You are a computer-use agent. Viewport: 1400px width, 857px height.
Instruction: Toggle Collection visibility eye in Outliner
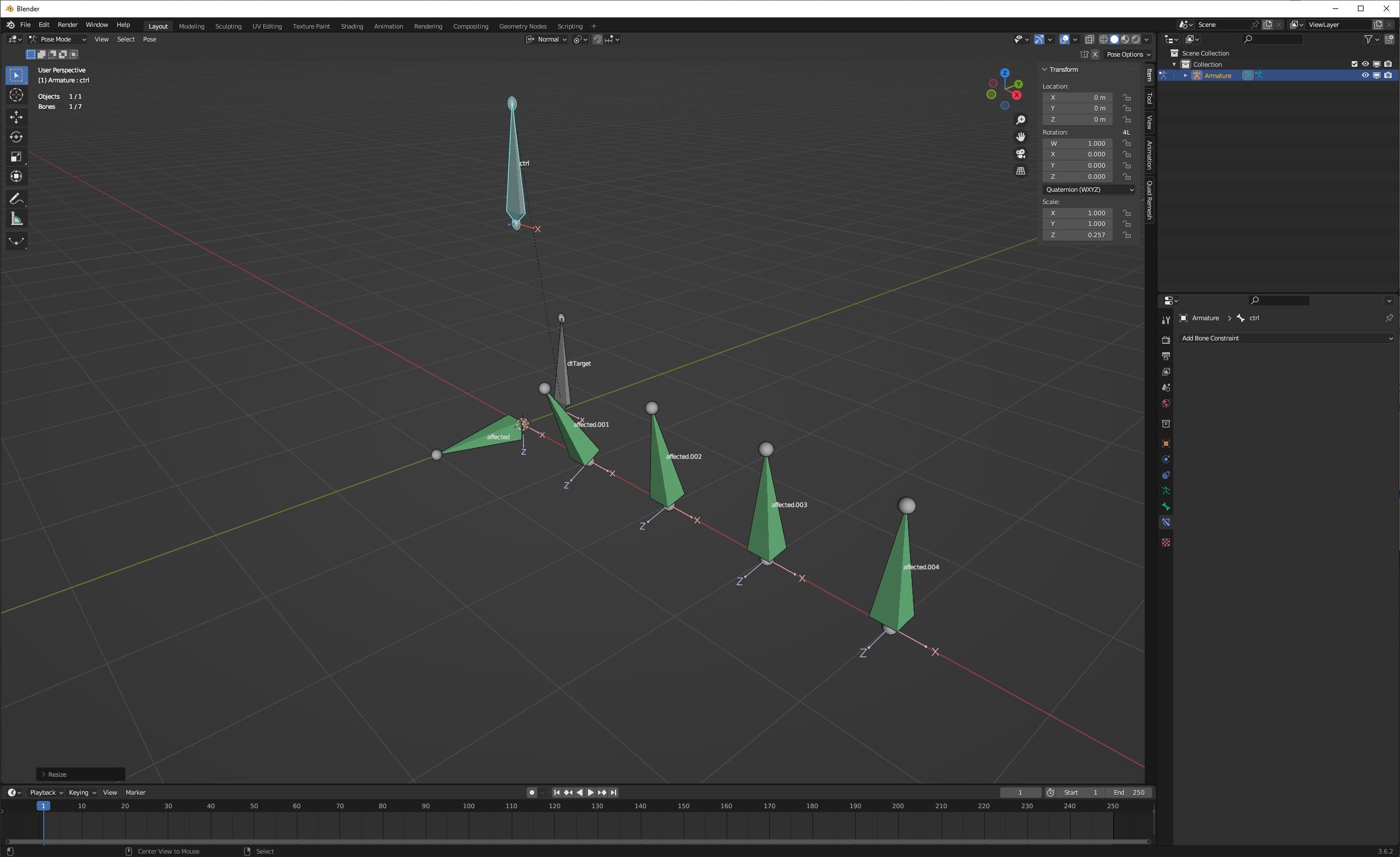1365,64
